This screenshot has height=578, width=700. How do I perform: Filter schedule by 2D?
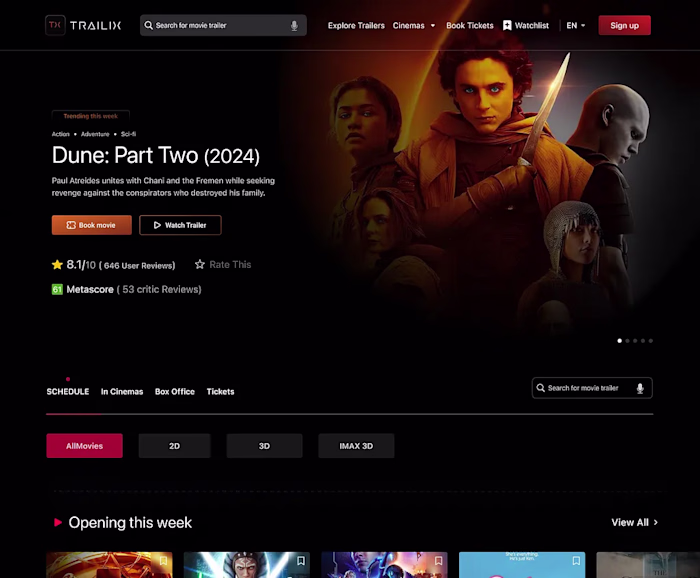(x=174, y=445)
